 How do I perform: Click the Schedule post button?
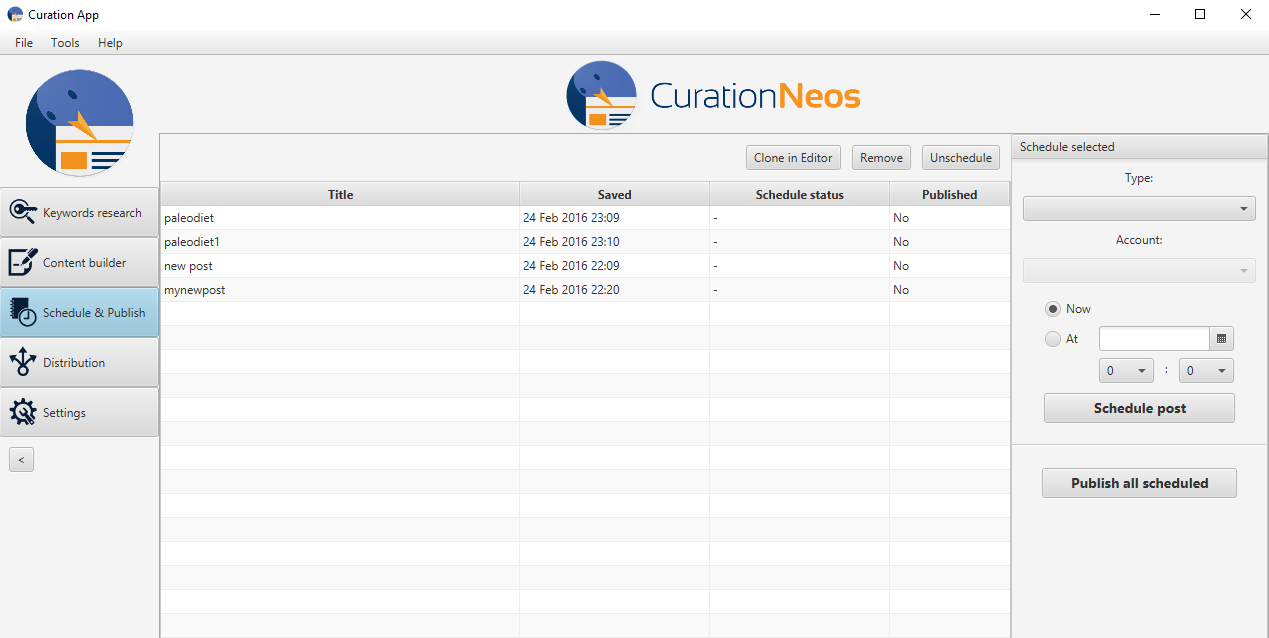click(x=1139, y=408)
